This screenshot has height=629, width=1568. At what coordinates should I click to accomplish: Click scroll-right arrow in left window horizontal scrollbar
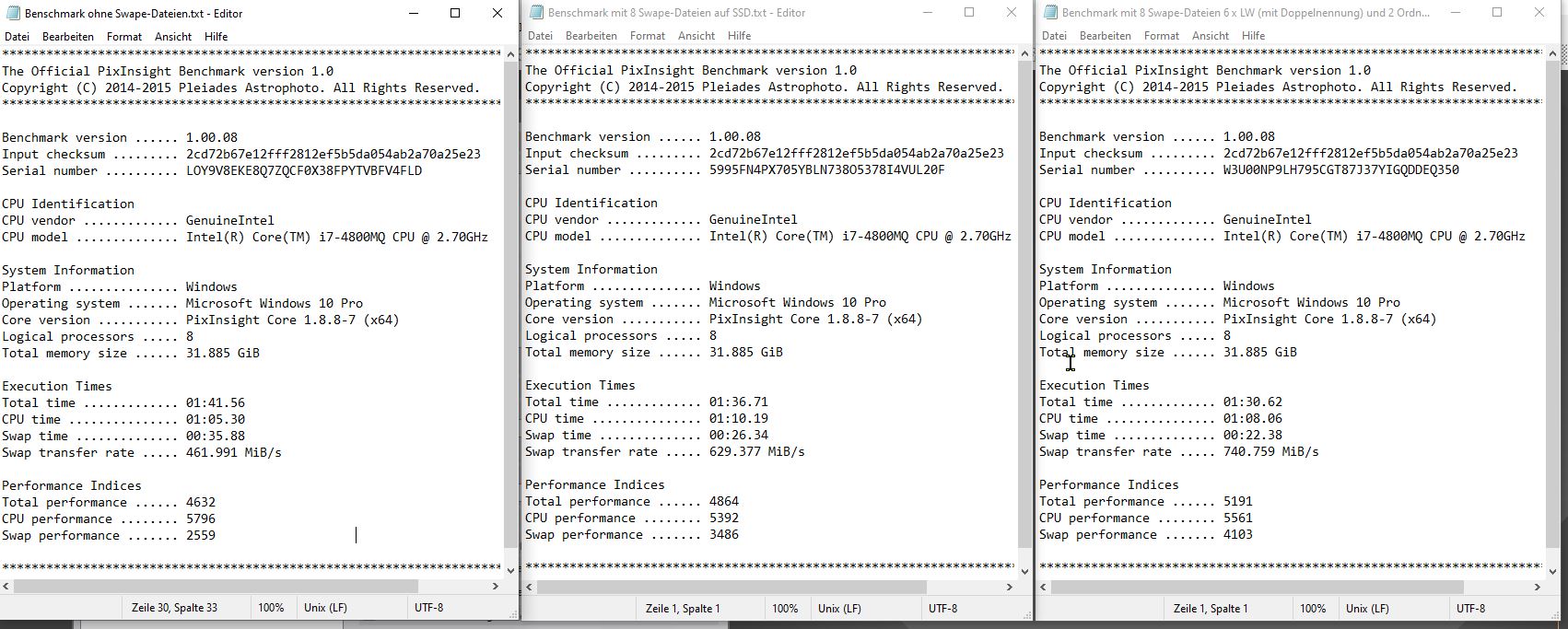pyautogui.click(x=496, y=586)
